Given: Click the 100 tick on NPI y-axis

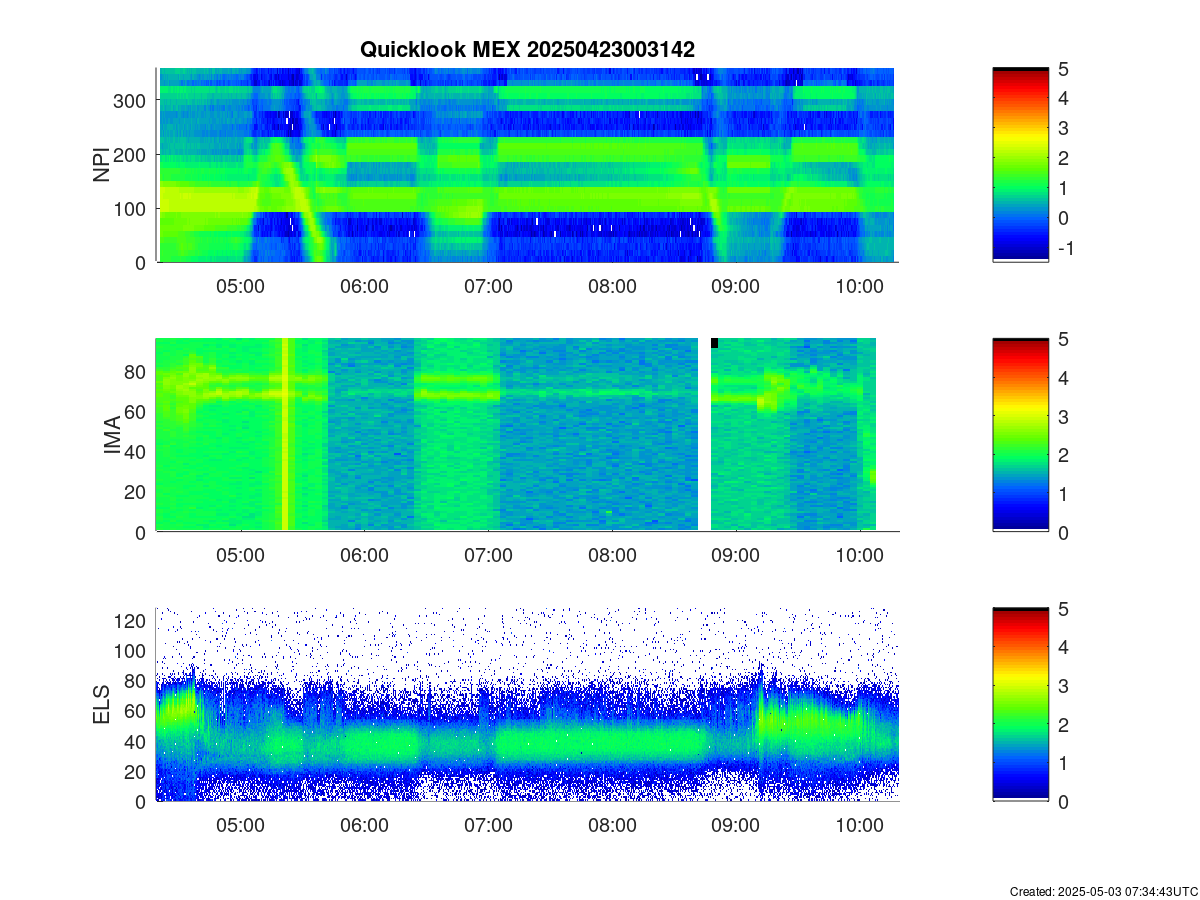Looking at the screenshot, I should point(131,208).
